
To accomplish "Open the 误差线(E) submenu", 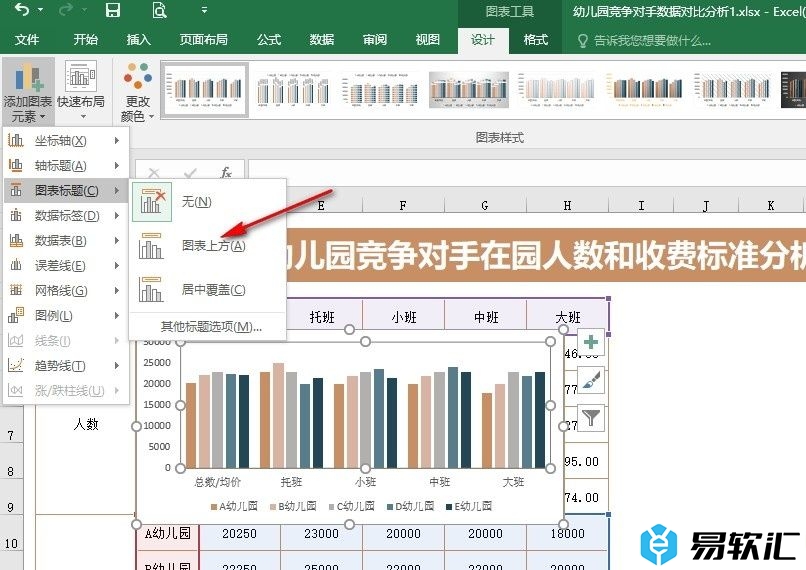I will [66, 266].
